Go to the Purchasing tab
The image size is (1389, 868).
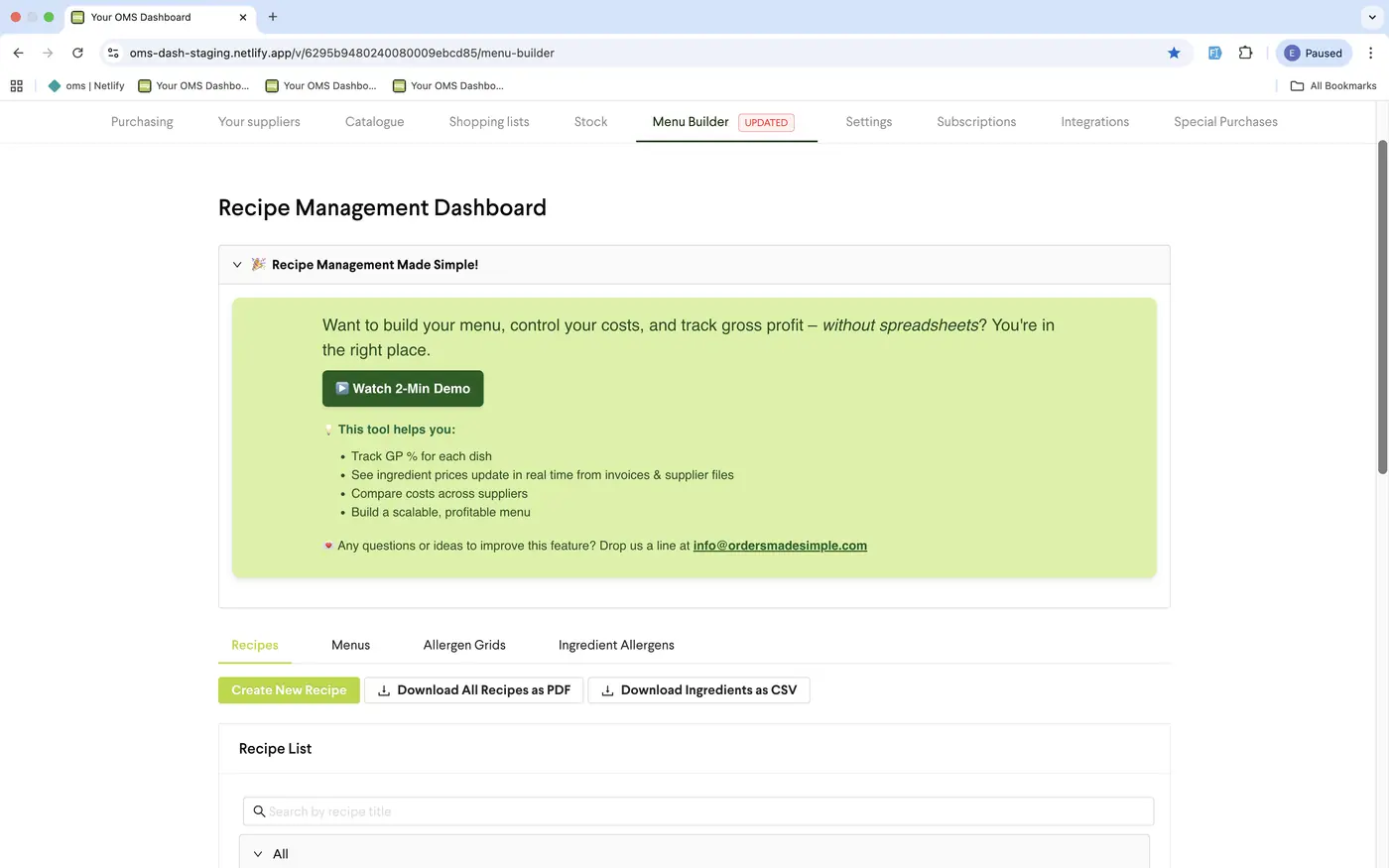pyautogui.click(x=142, y=122)
